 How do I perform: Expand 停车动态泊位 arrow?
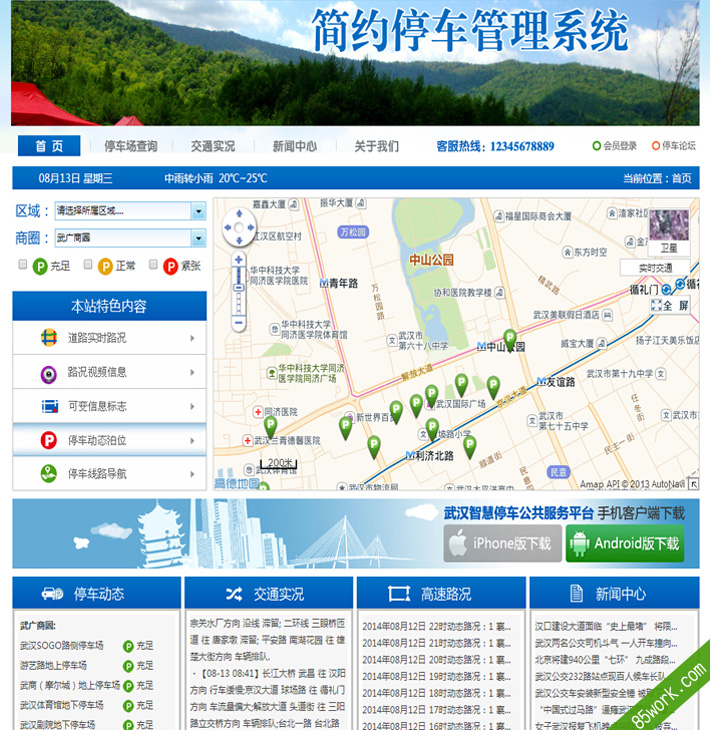coord(192,440)
